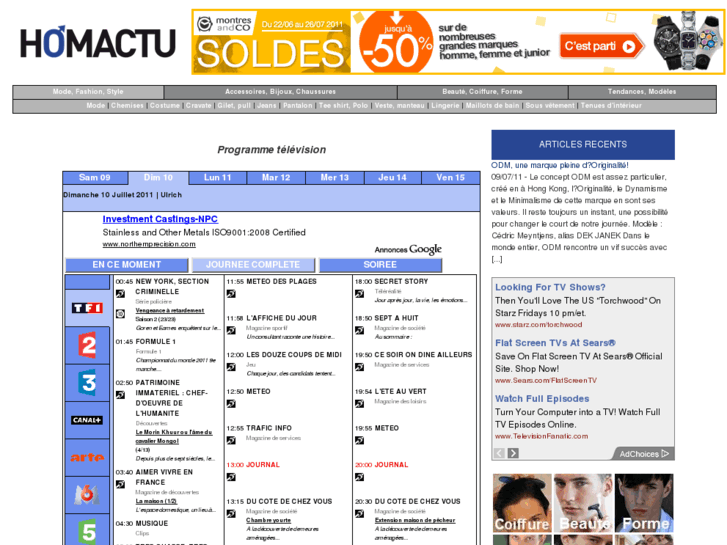Switch to Mar 12 day tab

click(x=276, y=178)
